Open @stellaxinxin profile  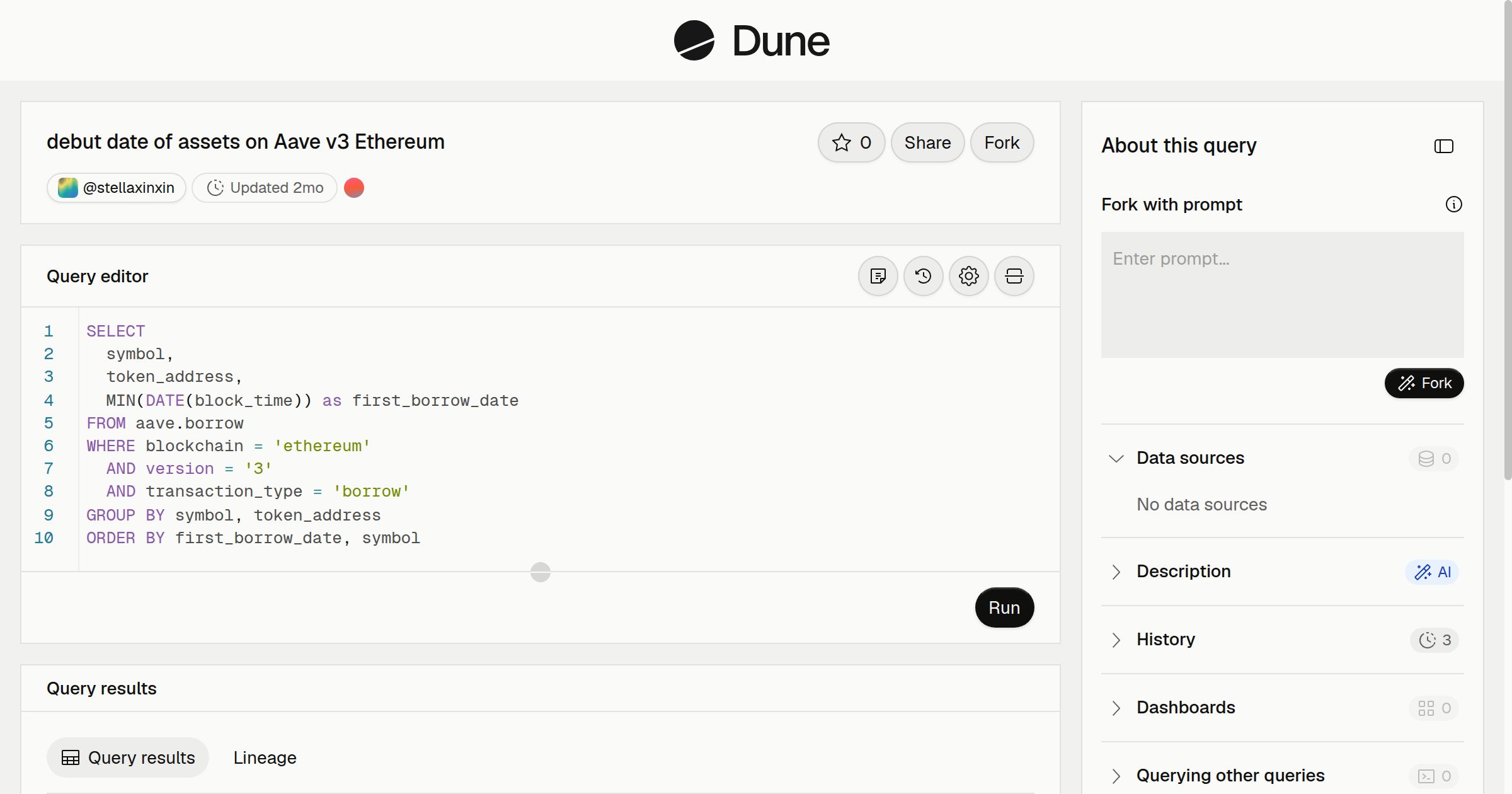click(x=117, y=188)
